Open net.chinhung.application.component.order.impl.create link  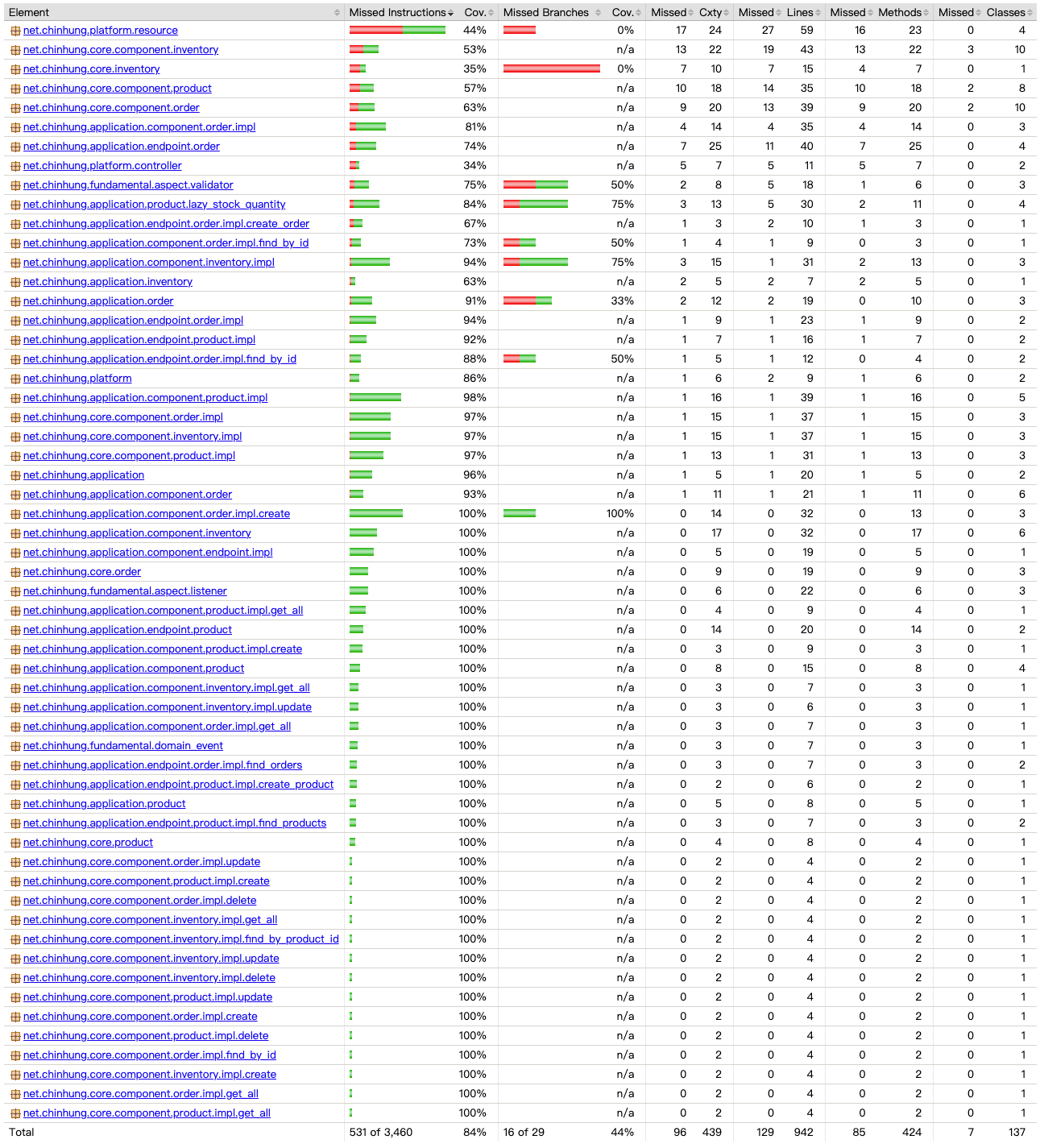157,514
